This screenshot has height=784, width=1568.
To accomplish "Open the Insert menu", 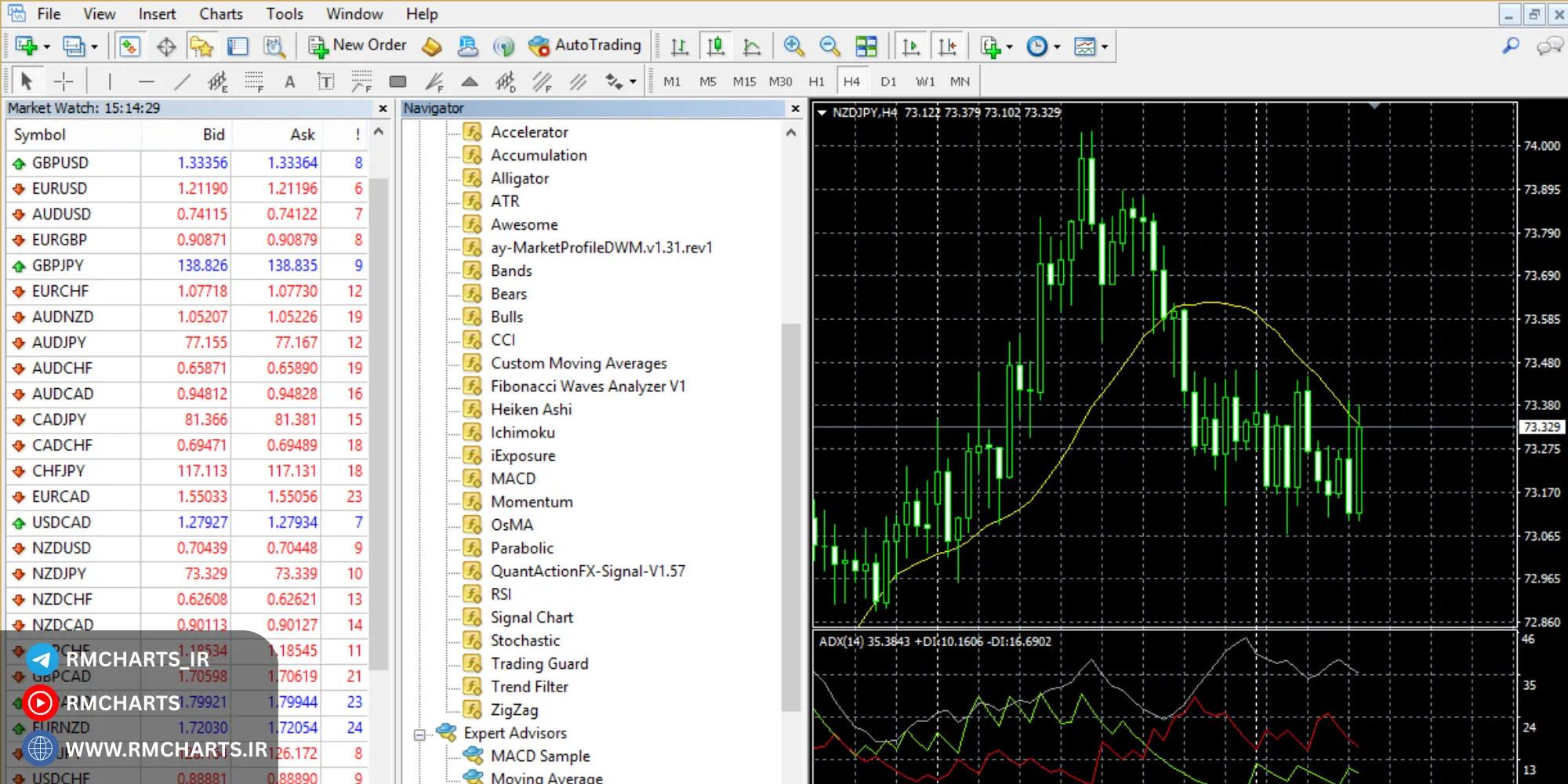I will pyautogui.click(x=157, y=14).
